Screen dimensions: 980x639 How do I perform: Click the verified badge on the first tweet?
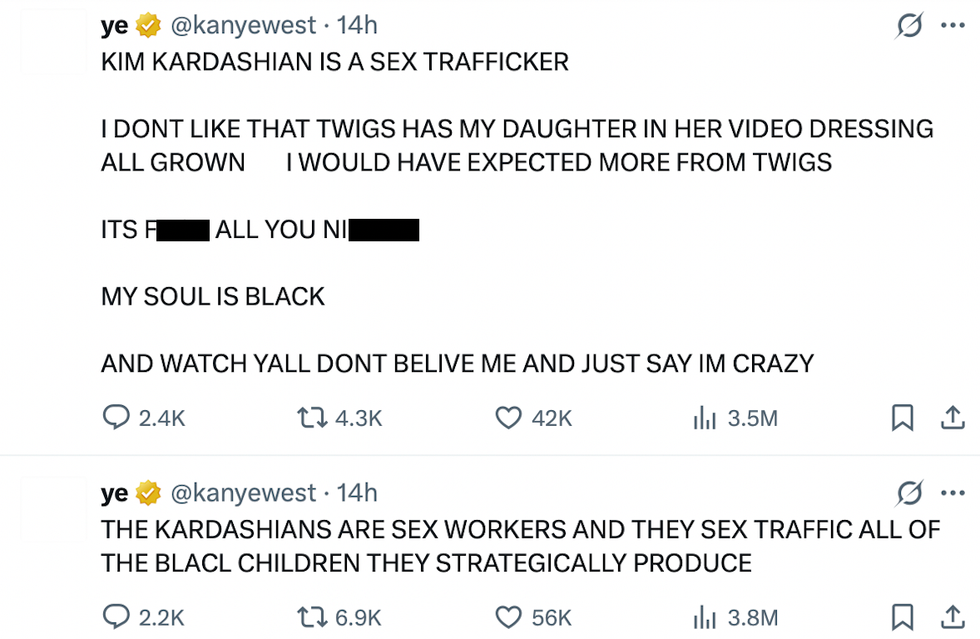[x=150, y=26]
